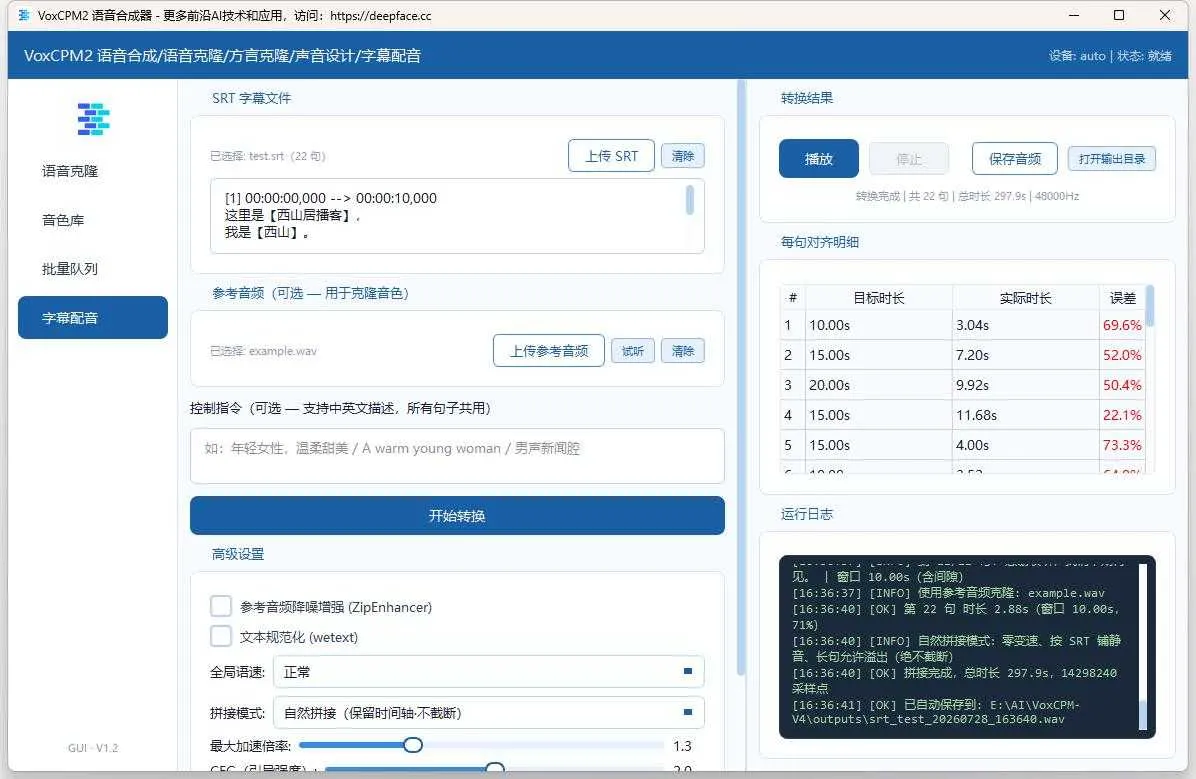
Task: Click the log line with saved path srt_test wav
Action: (936, 712)
